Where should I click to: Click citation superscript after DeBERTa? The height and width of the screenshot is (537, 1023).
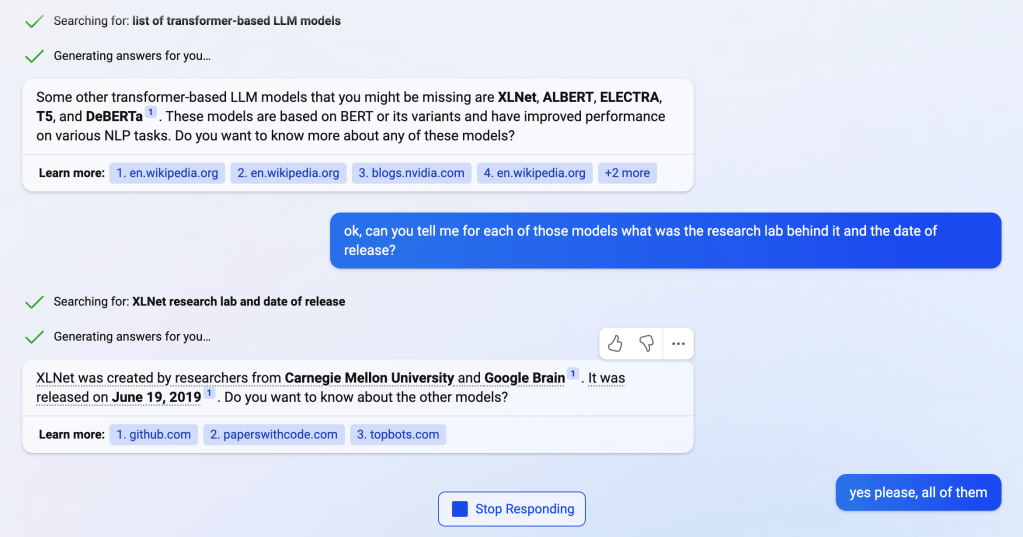(x=151, y=112)
